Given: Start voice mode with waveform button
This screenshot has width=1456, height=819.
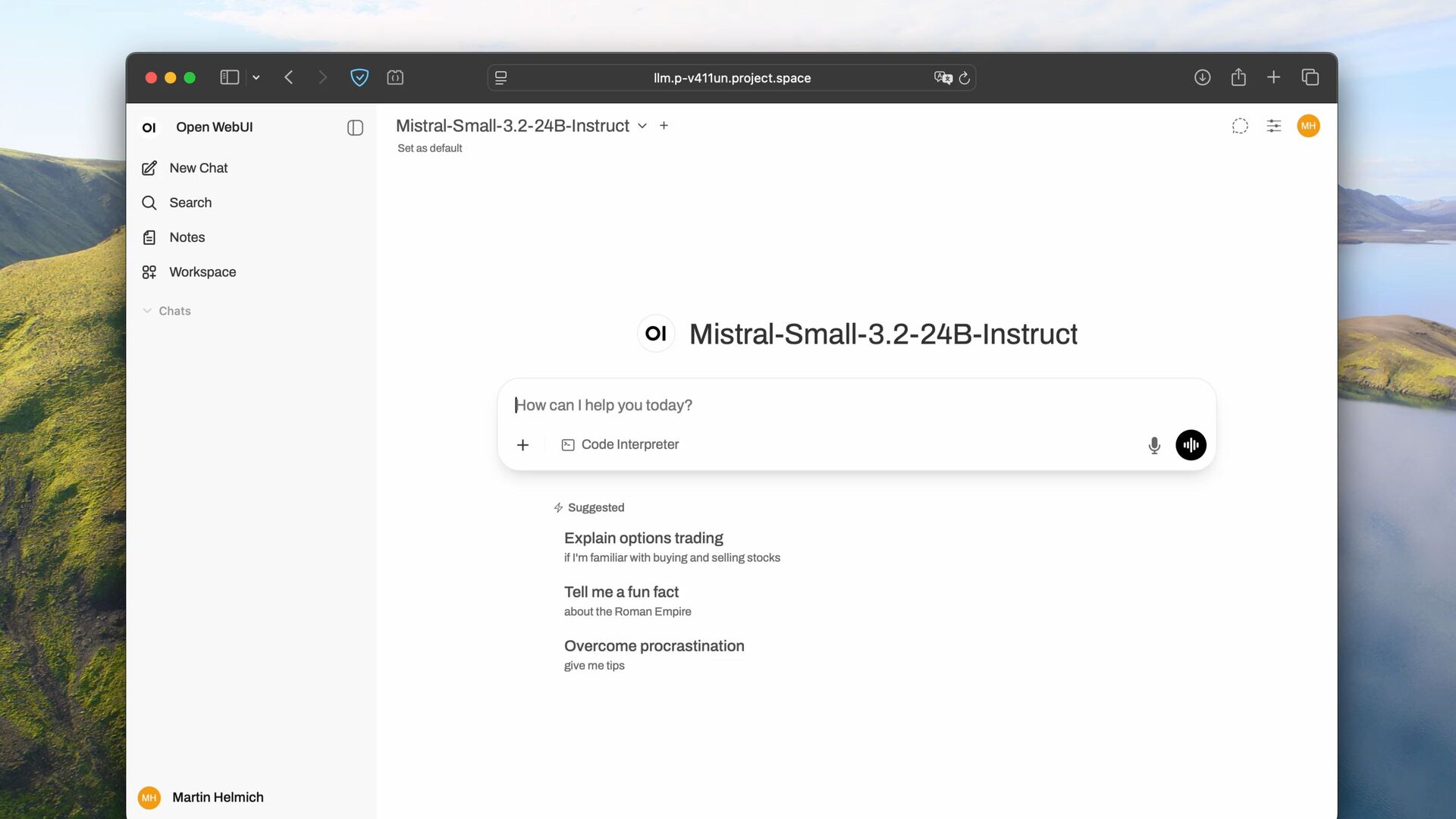Looking at the screenshot, I should (x=1191, y=445).
